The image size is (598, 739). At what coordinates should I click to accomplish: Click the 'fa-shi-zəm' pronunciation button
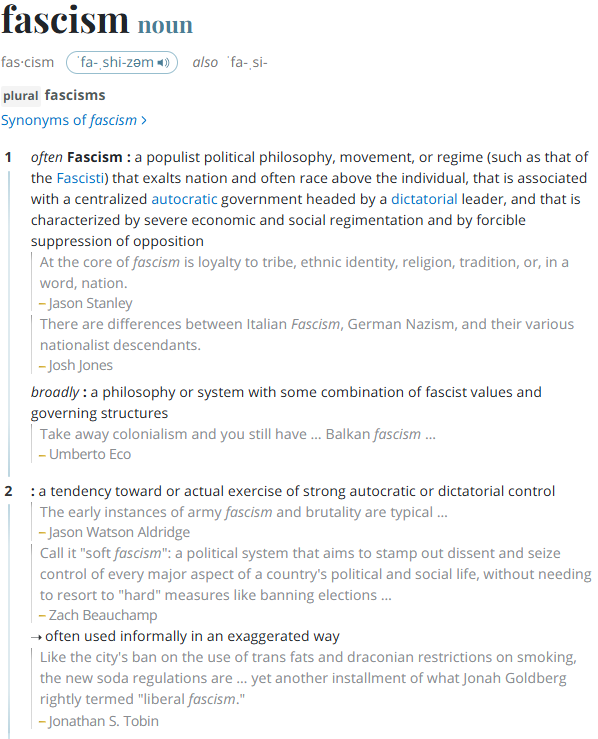click(x=122, y=63)
